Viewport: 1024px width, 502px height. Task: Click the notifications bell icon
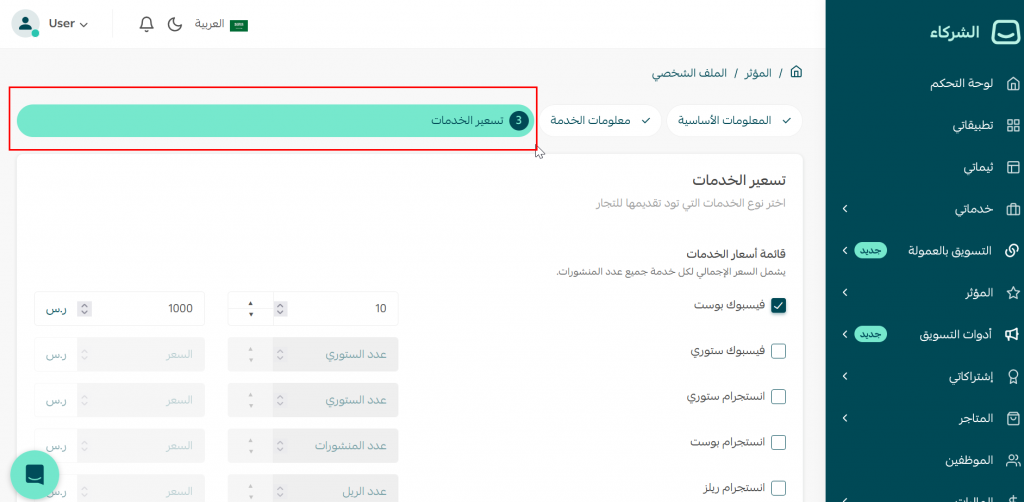[x=147, y=24]
